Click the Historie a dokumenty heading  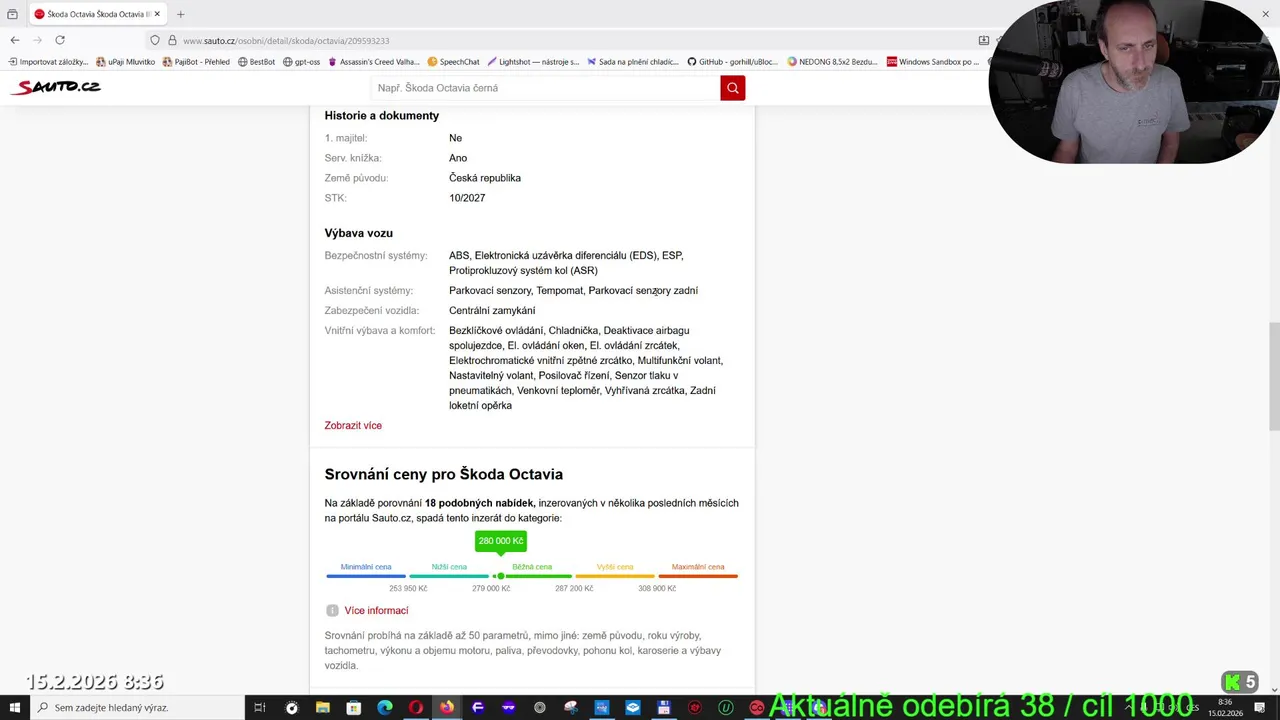pyautogui.click(x=382, y=115)
